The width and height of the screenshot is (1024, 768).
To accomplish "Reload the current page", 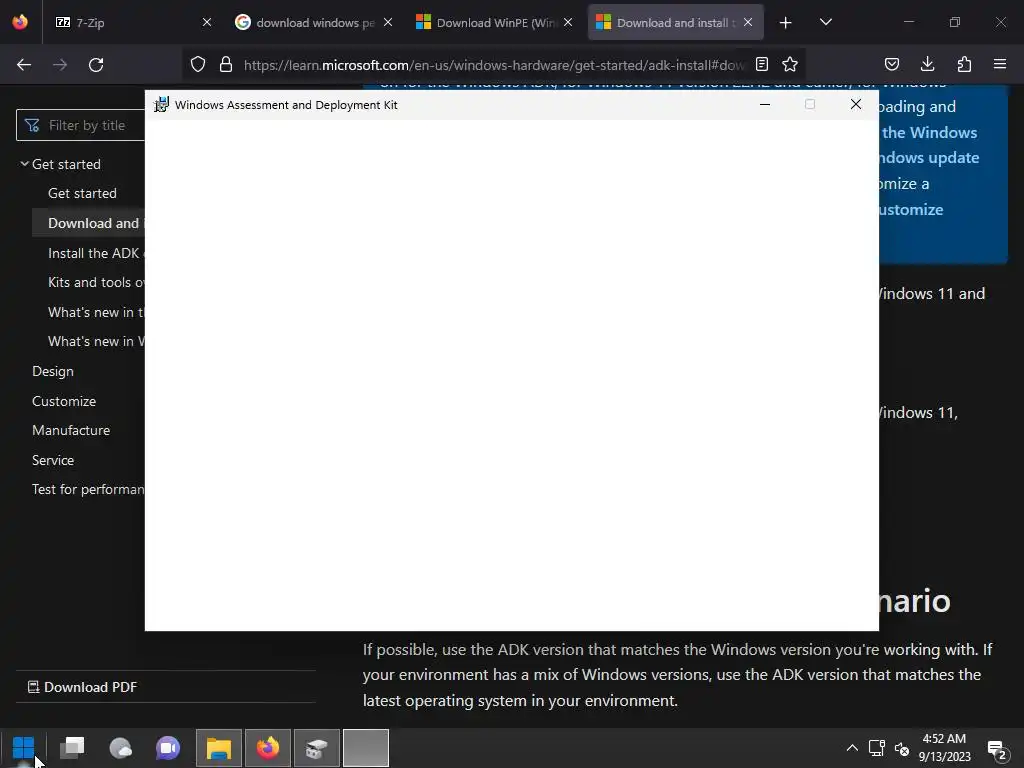I will point(96,65).
